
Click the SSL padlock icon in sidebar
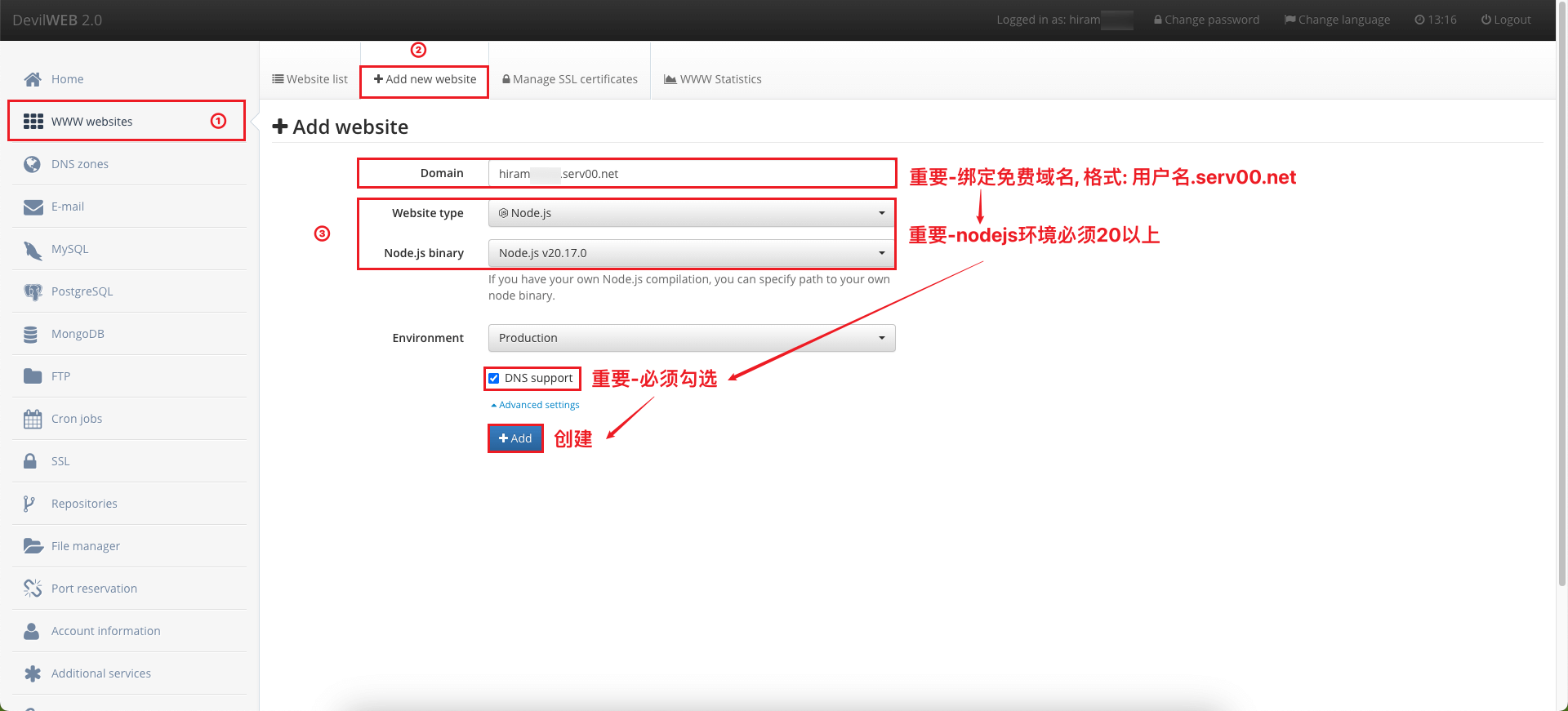(x=30, y=461)
